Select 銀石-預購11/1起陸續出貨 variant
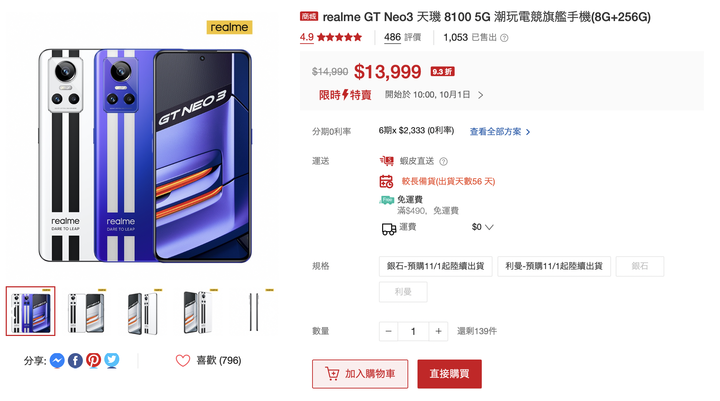Image resolution: width=720 pixels, height=401 pixels. pyautogui.click(x=435, y=266)
